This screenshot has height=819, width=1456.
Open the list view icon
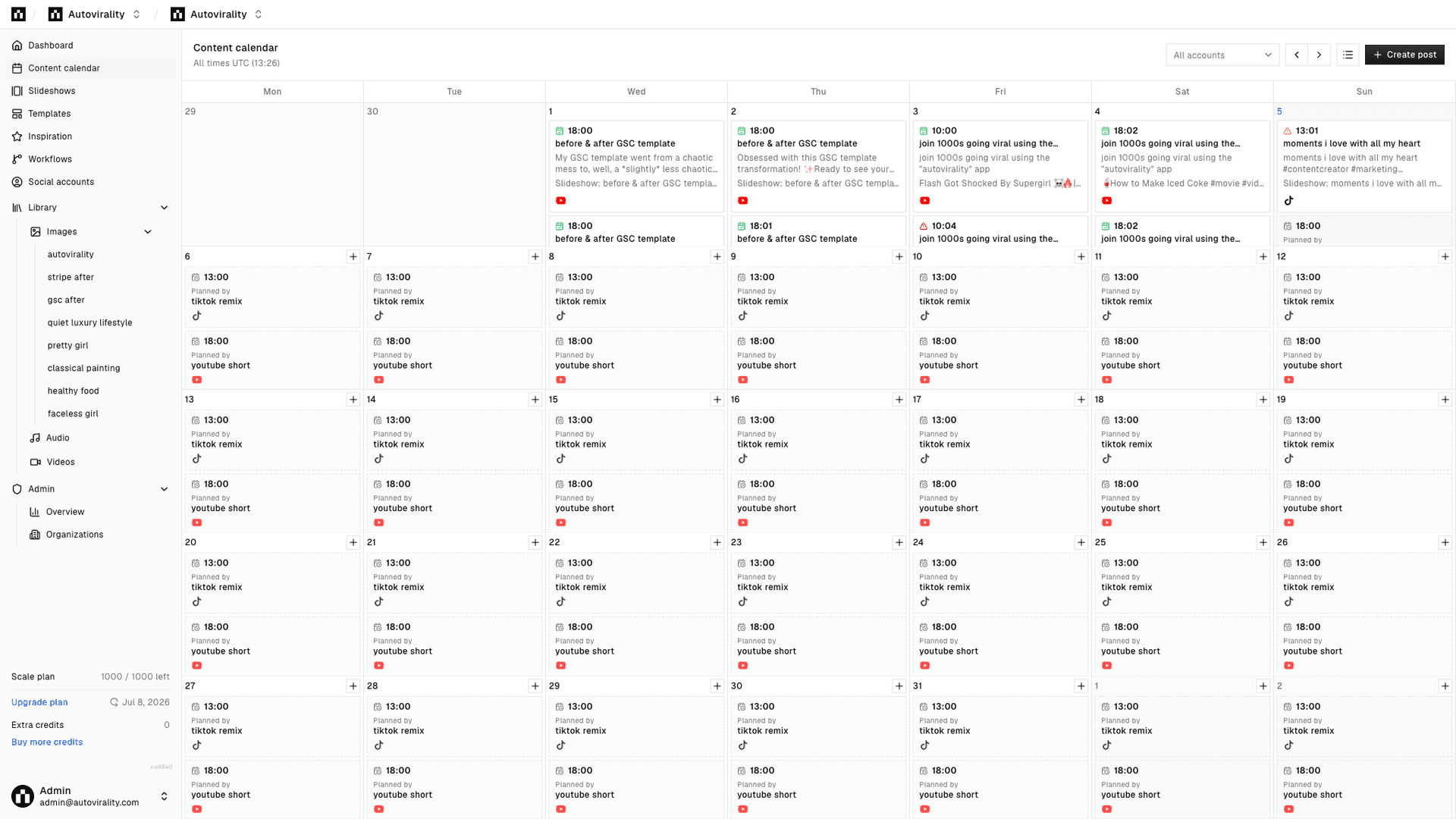(1348, 55)
